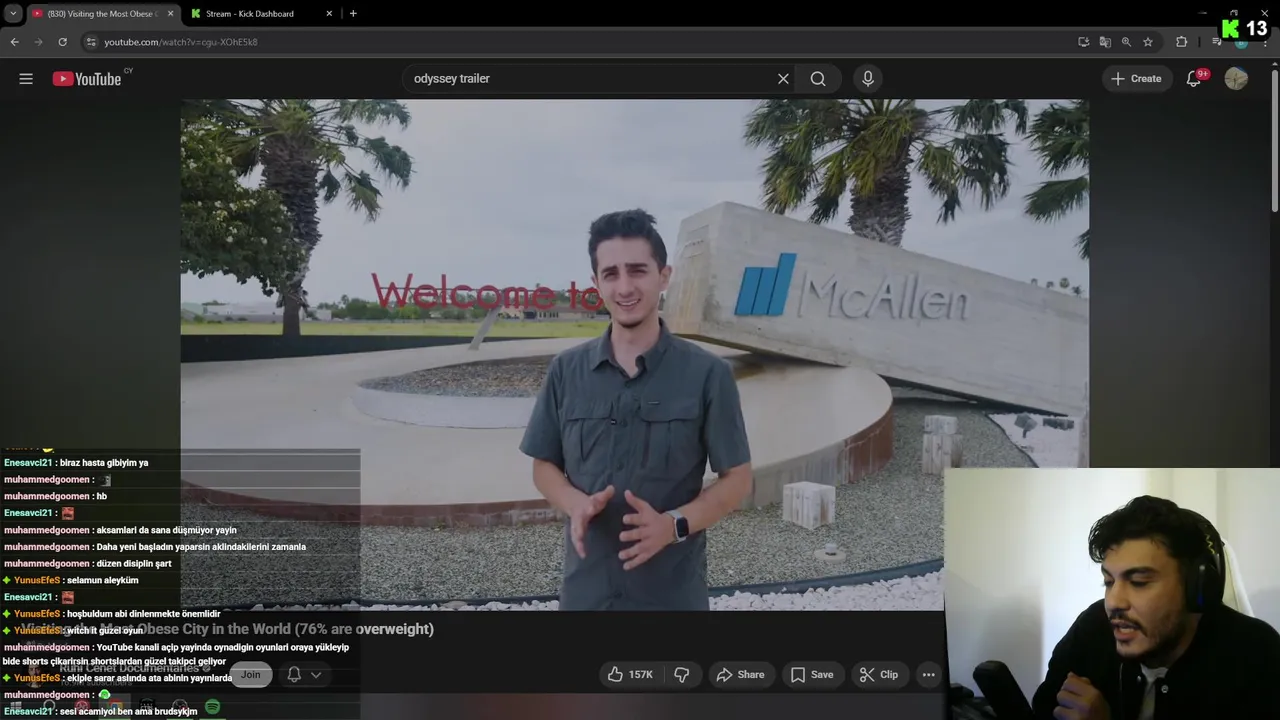Open browser media controls icon
The height and width of the screenshot is (720, 1280).
click(1216, 42)
